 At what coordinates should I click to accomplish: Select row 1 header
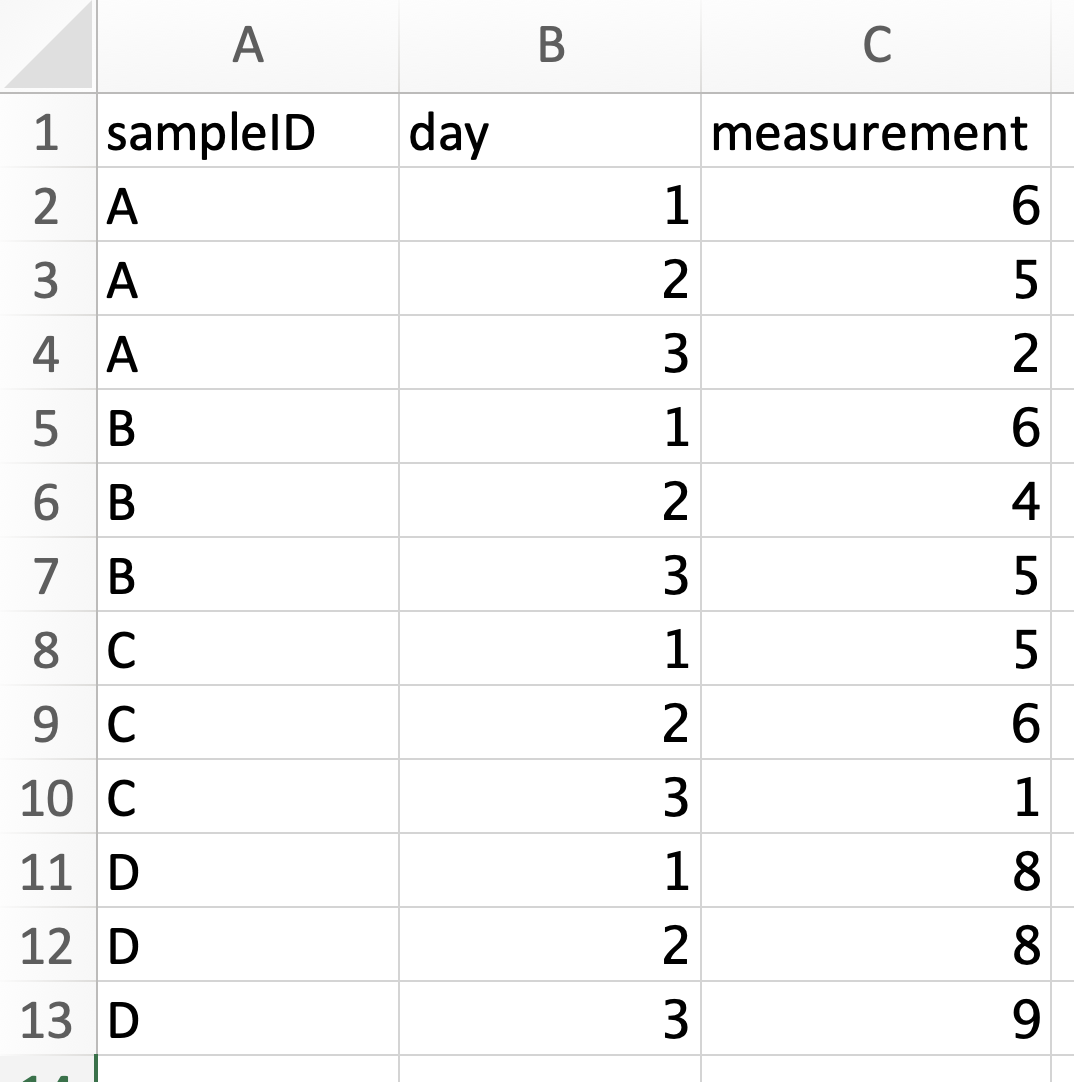(47, 133)
